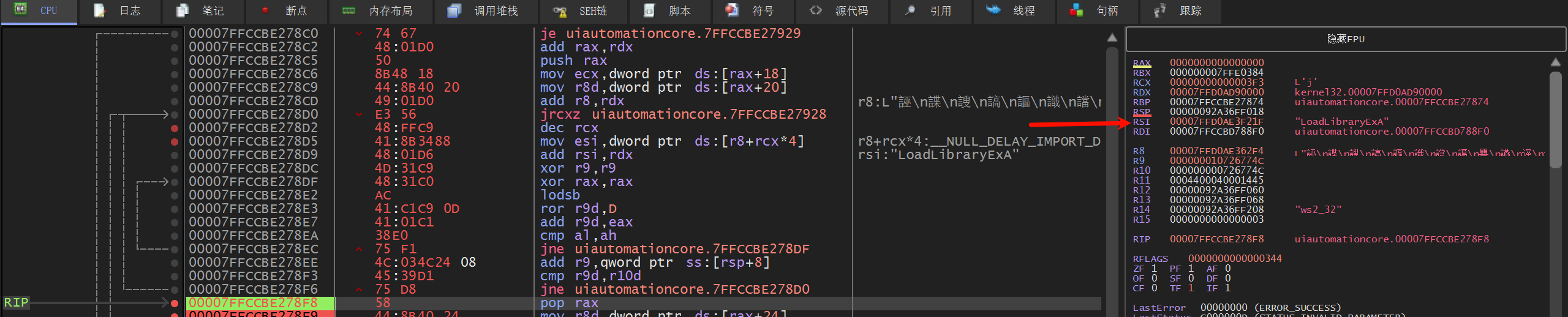Toggle breakpoint at address 00007FFCCBE278D5

pyautogui.click(x=175, y=141)
